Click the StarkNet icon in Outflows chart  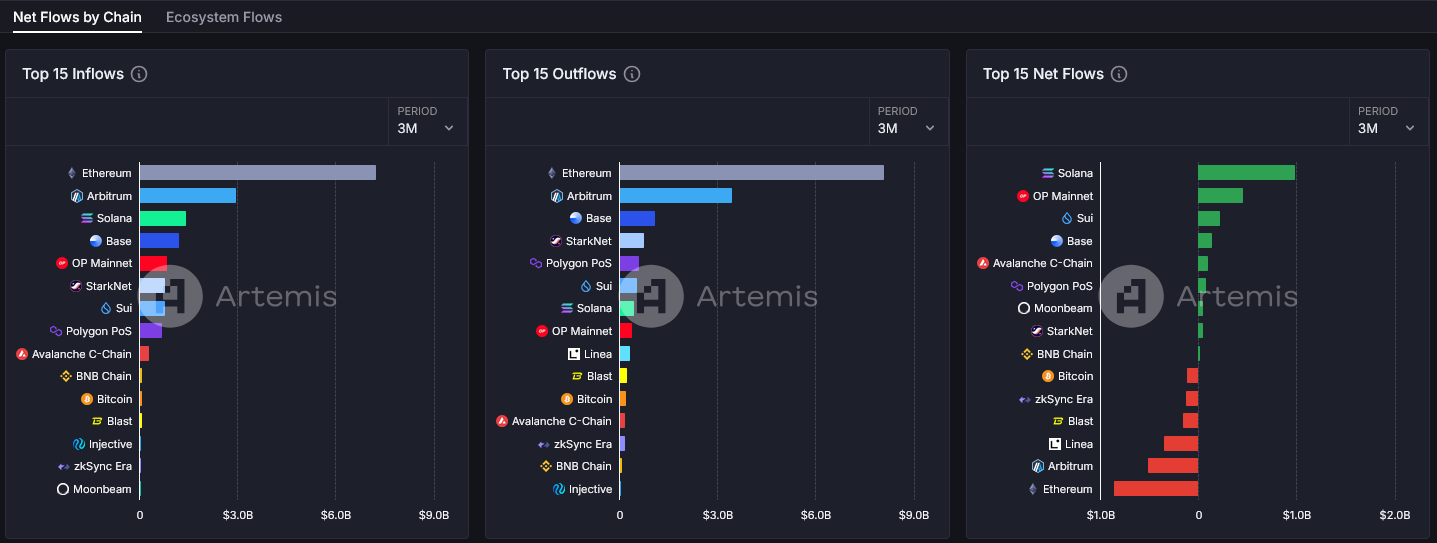coord(556,241)
